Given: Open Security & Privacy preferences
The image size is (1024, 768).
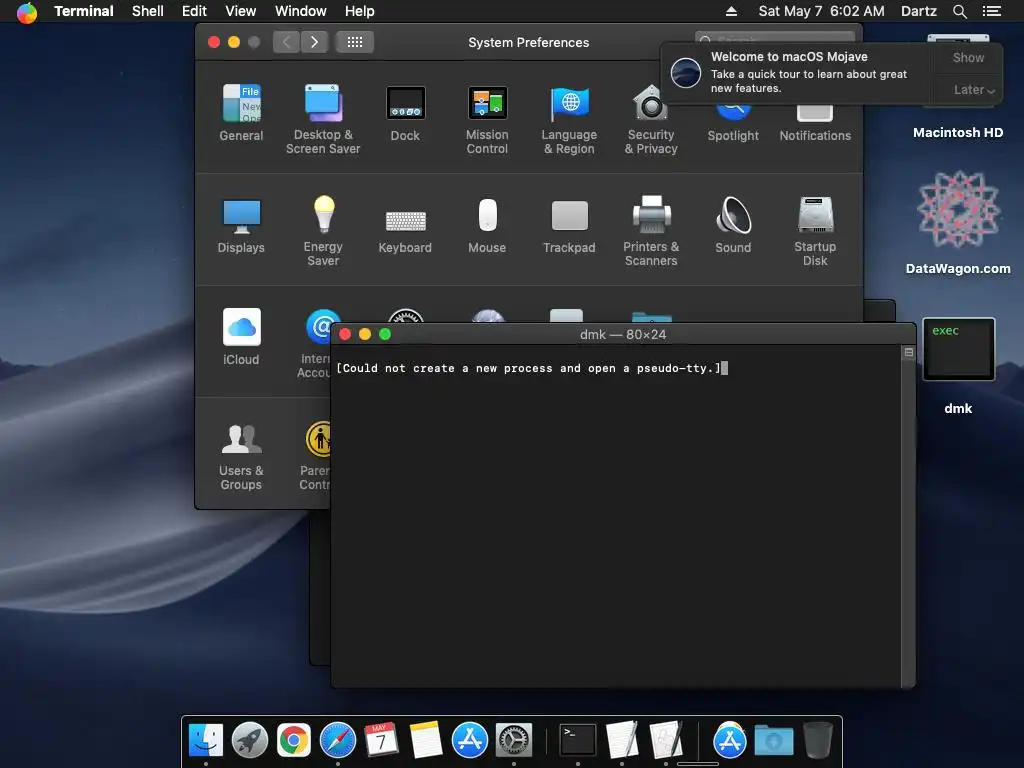Looking at the screenshot, I should pos(651,120).
